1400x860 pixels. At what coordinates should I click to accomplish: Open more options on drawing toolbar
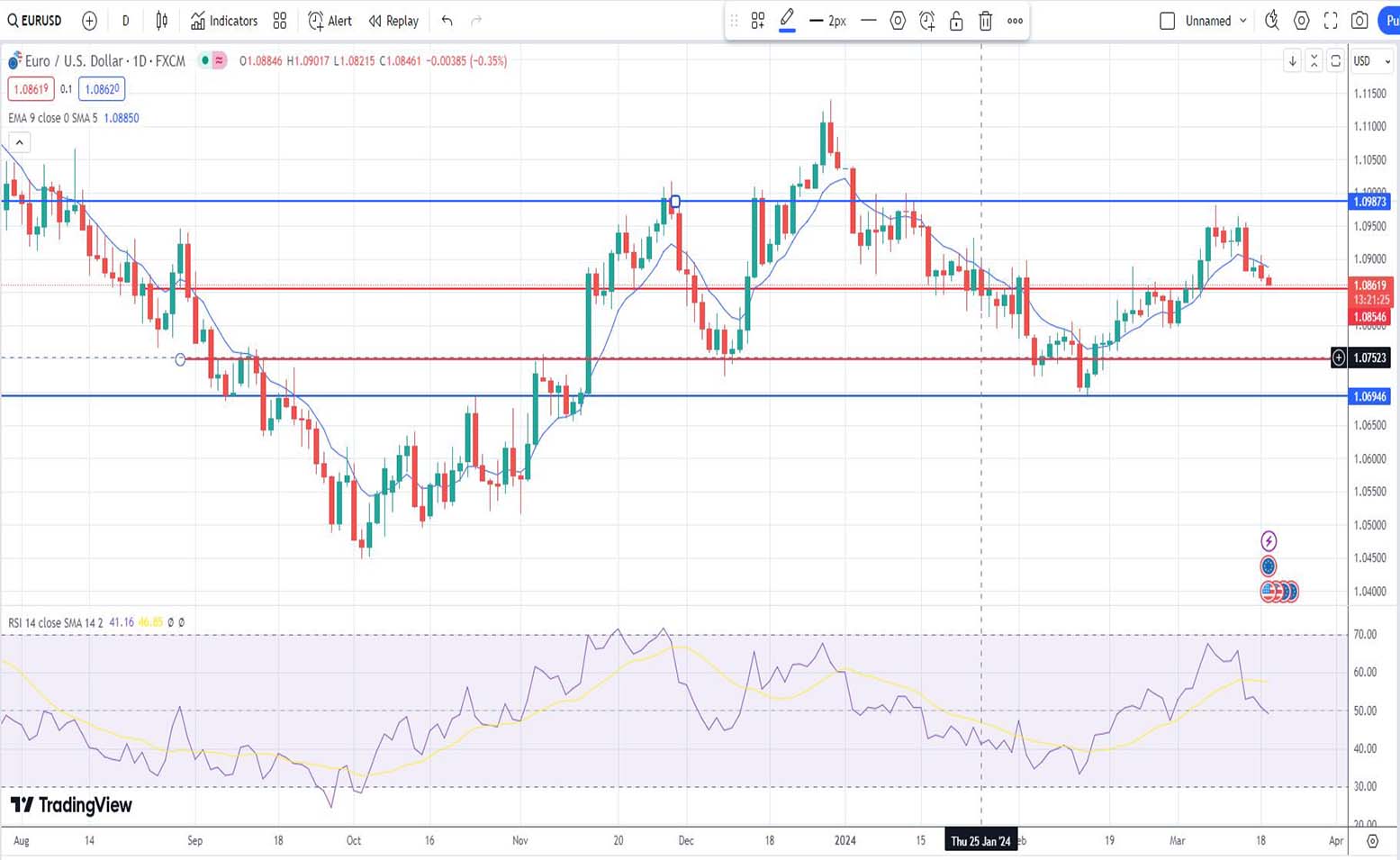pos(1015,21)
